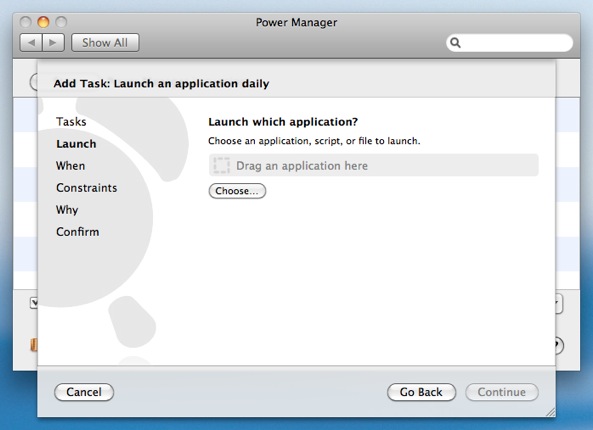Click the Show All button
The height and width of the screenshot is (430, 593).
tap(105, 43)
